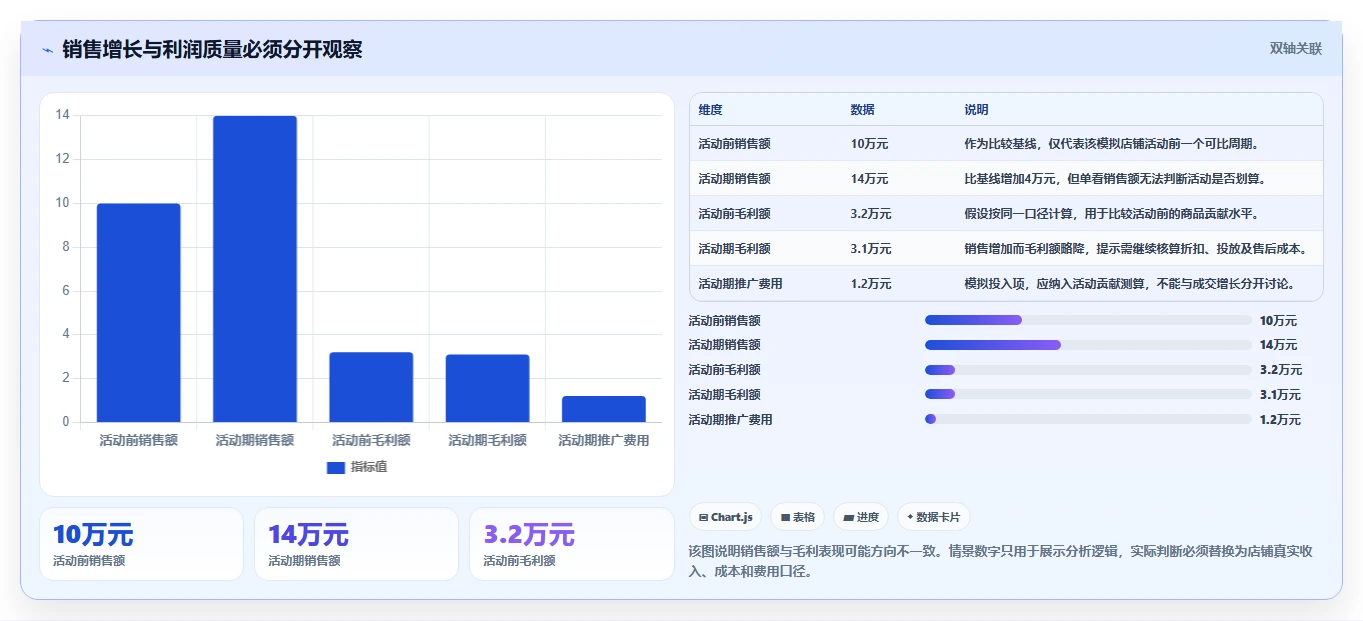This screenshot has width=1363, height=621.
Task: Click the 活动期销售额 label beside its progress bar
Action: pyautogui.click(x=725, y=345)
